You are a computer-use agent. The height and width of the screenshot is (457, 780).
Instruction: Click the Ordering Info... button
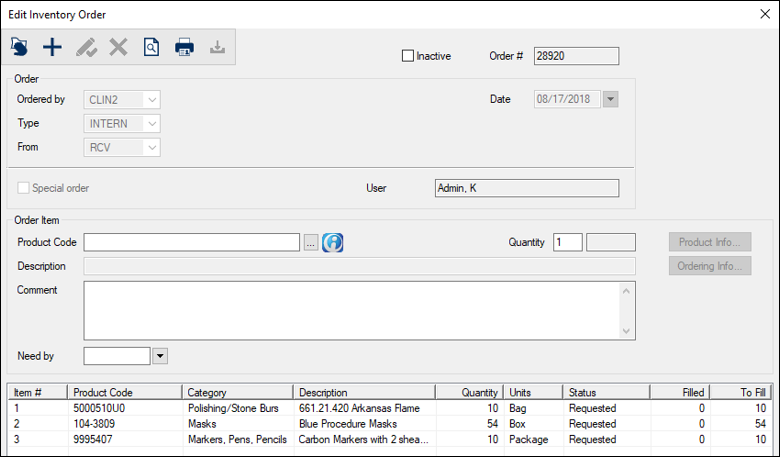point(709,266)
